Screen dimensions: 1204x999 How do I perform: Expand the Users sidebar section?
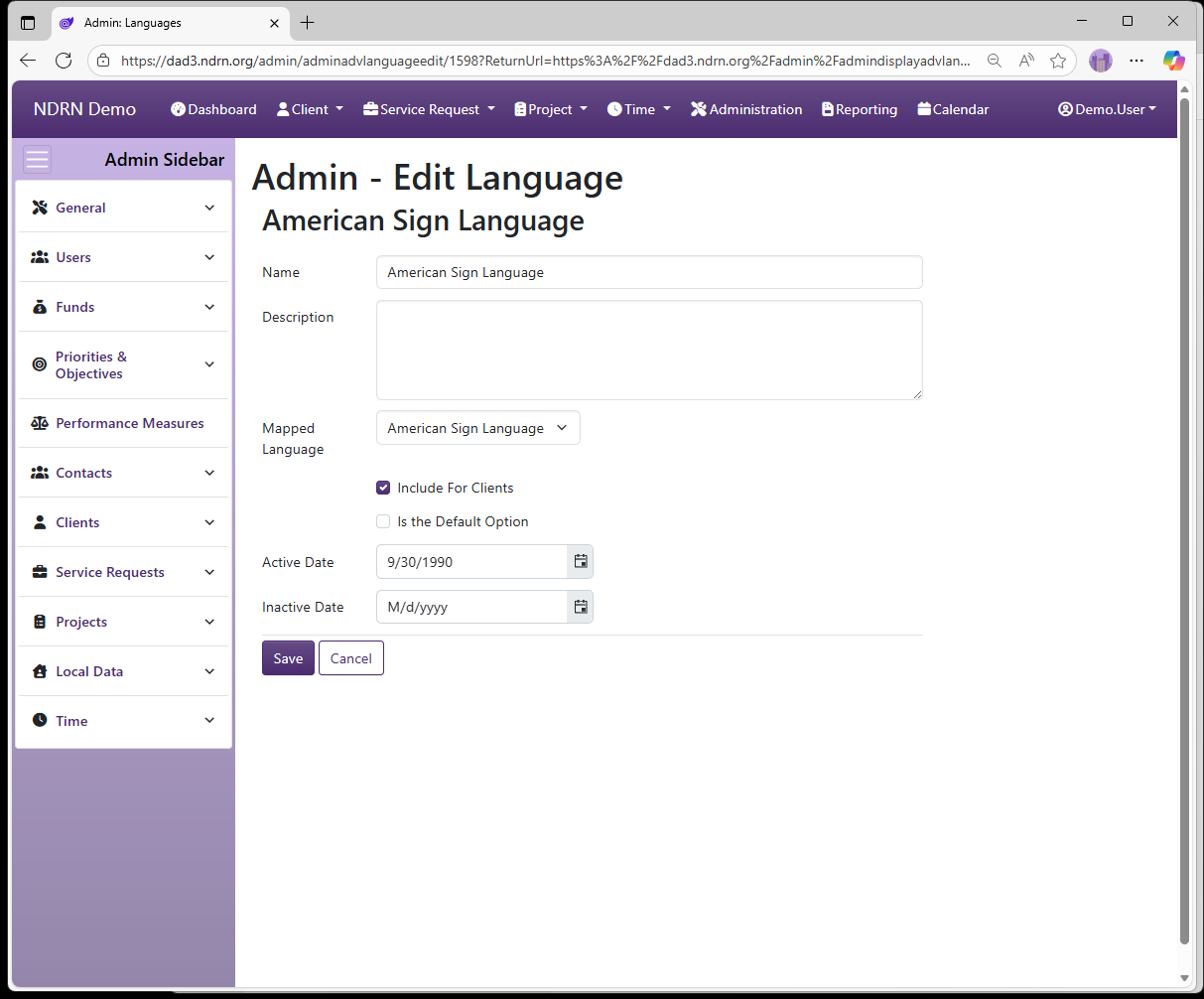(209, 257)
